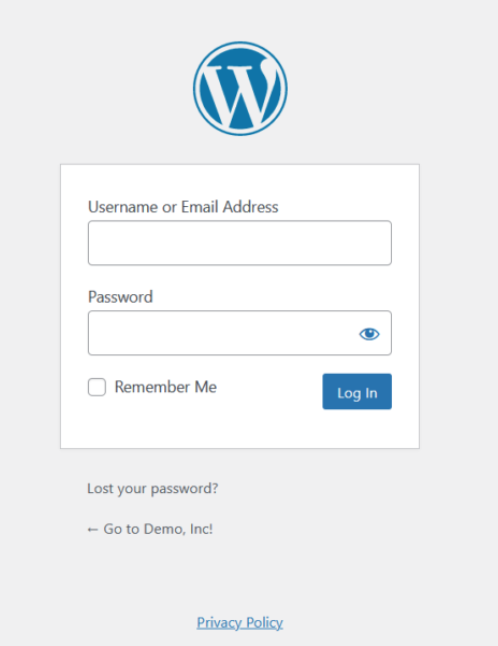The width and height of the screenshot is (498, 646).
Task: Click the Log In button text
Action: click(357, 393)
